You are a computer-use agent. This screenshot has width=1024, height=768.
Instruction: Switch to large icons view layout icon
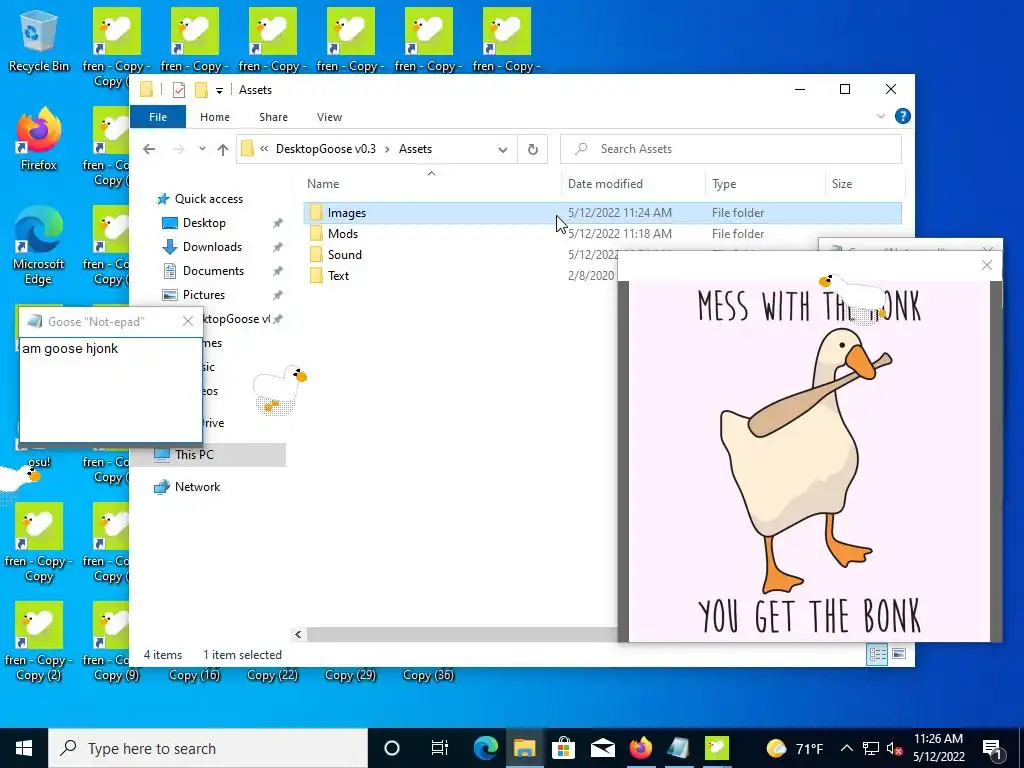pyautogui.click(x=899, y=654)
